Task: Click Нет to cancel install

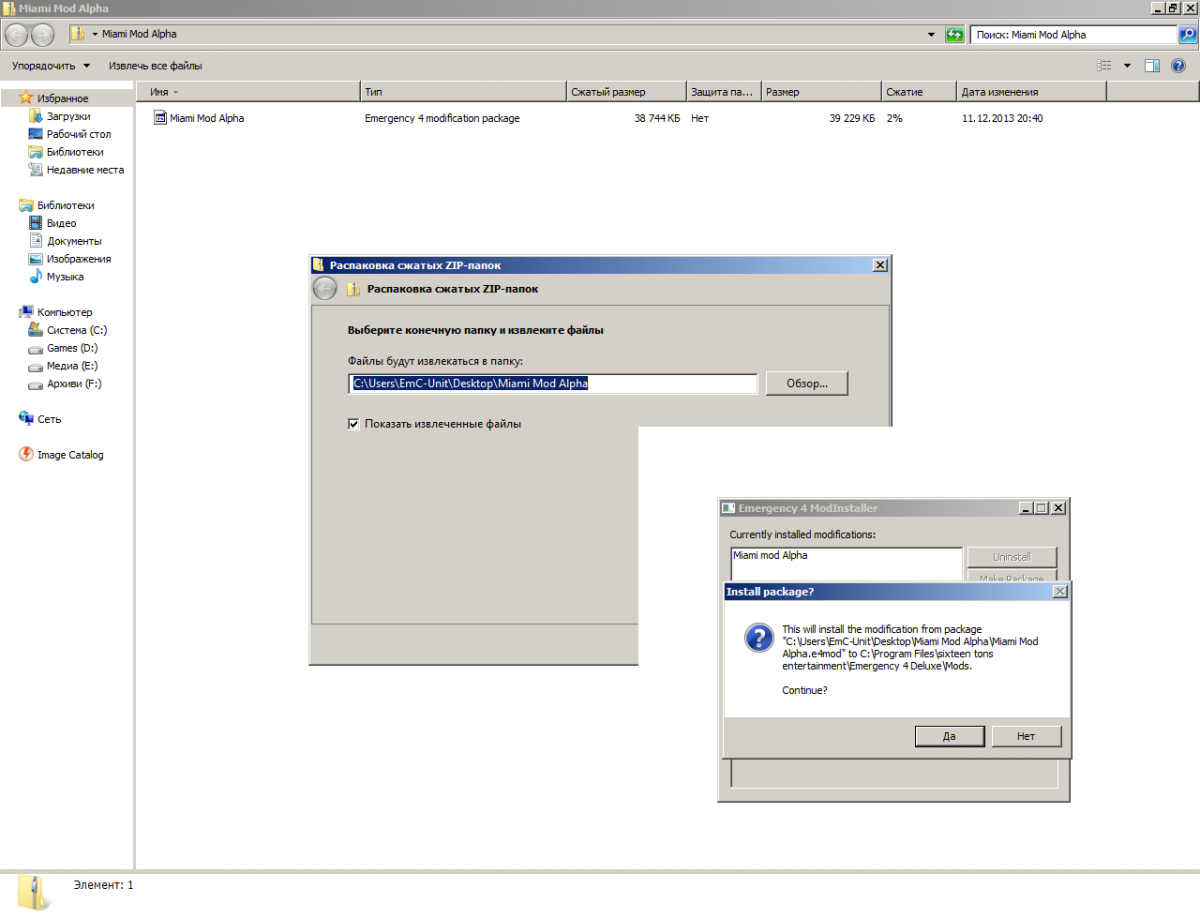Action: click(x=1026, y=736)
